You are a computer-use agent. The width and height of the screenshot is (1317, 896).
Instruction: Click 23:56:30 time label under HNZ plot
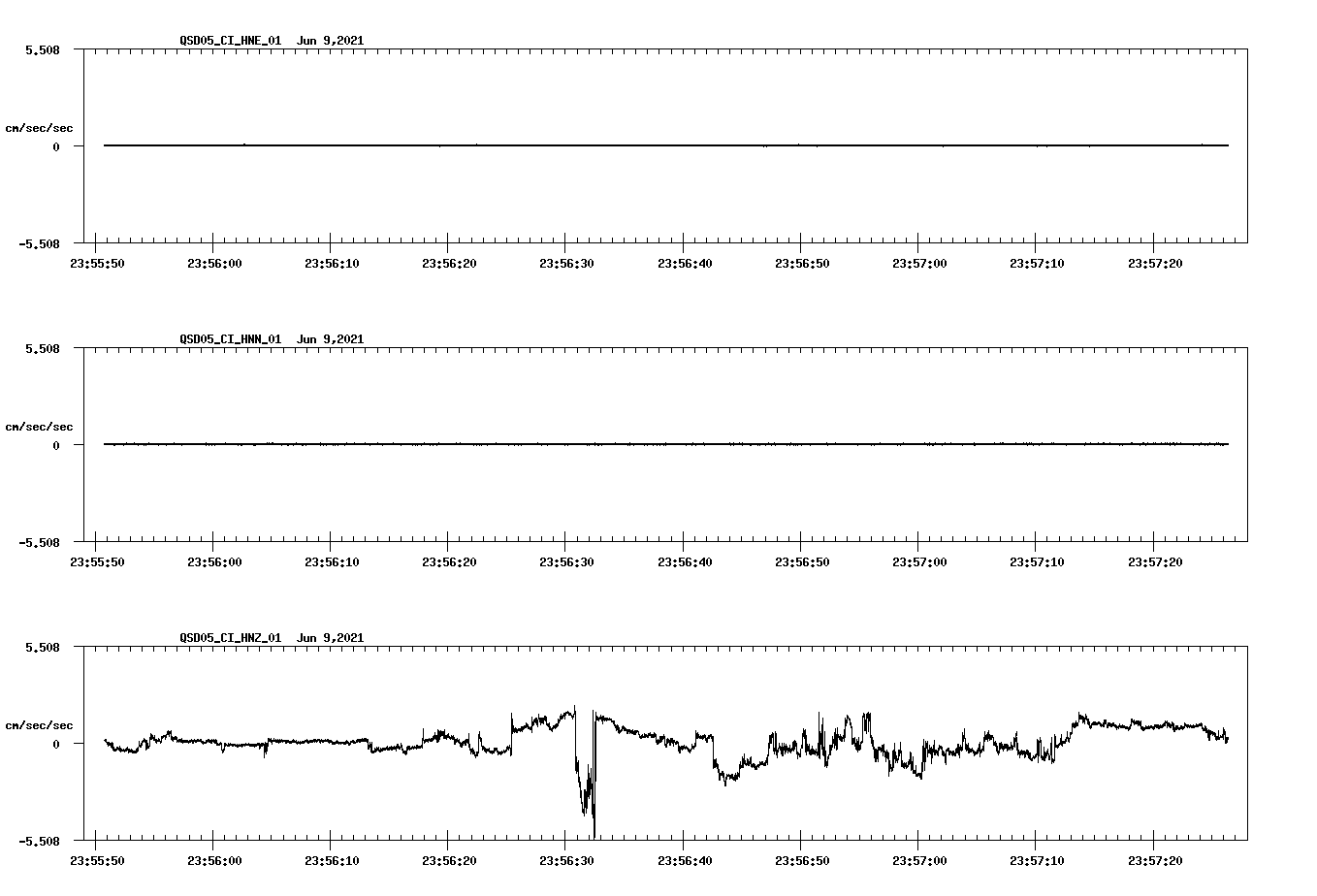565,860
